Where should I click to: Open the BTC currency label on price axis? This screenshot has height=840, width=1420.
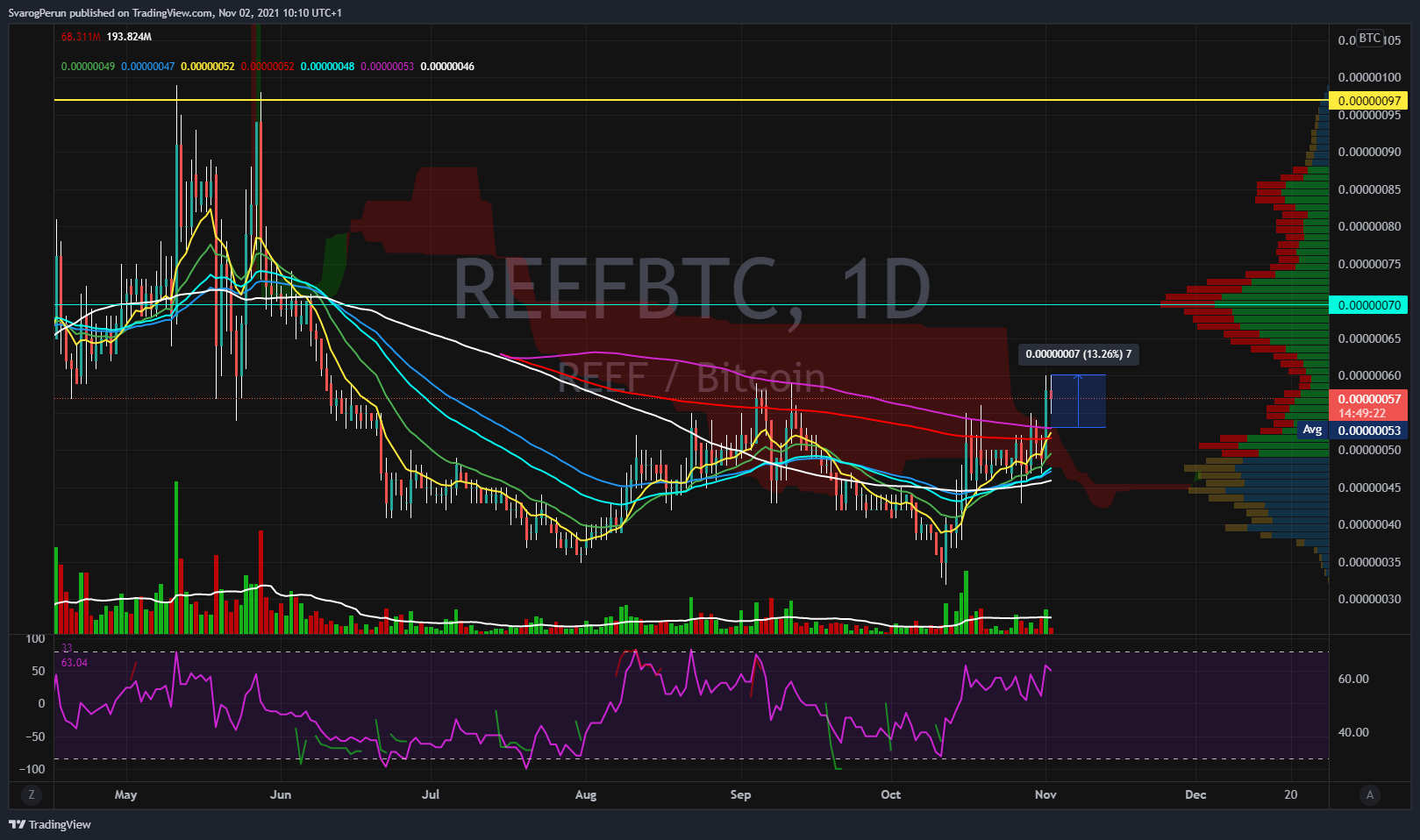click(x=1369, y=39)
